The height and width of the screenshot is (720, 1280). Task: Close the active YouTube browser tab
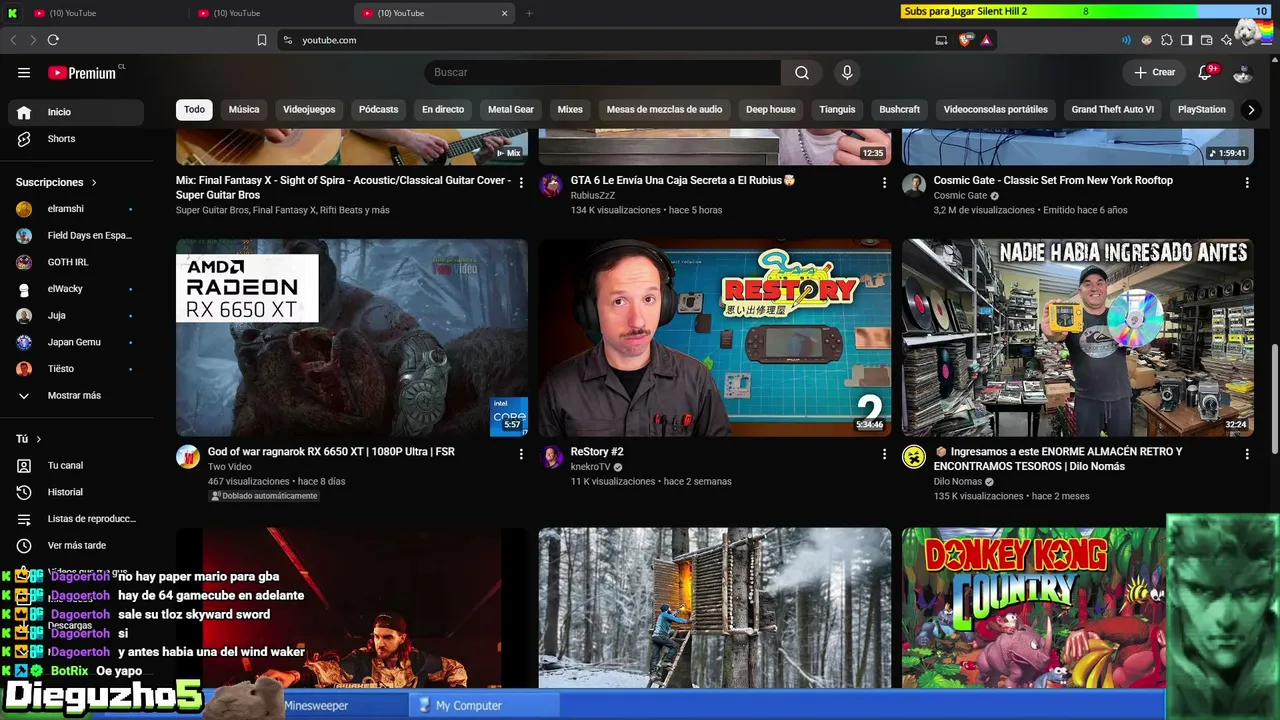[505, 13]
